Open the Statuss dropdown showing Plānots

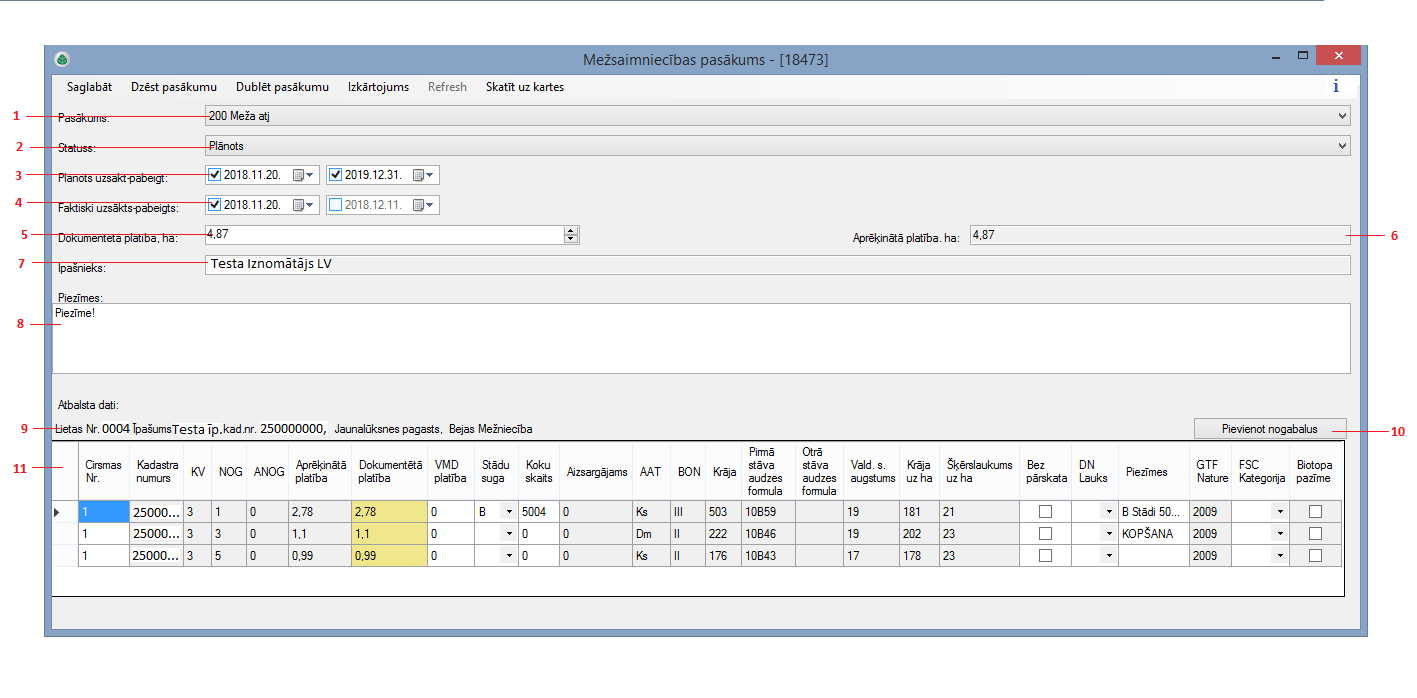pos(1341,146)
